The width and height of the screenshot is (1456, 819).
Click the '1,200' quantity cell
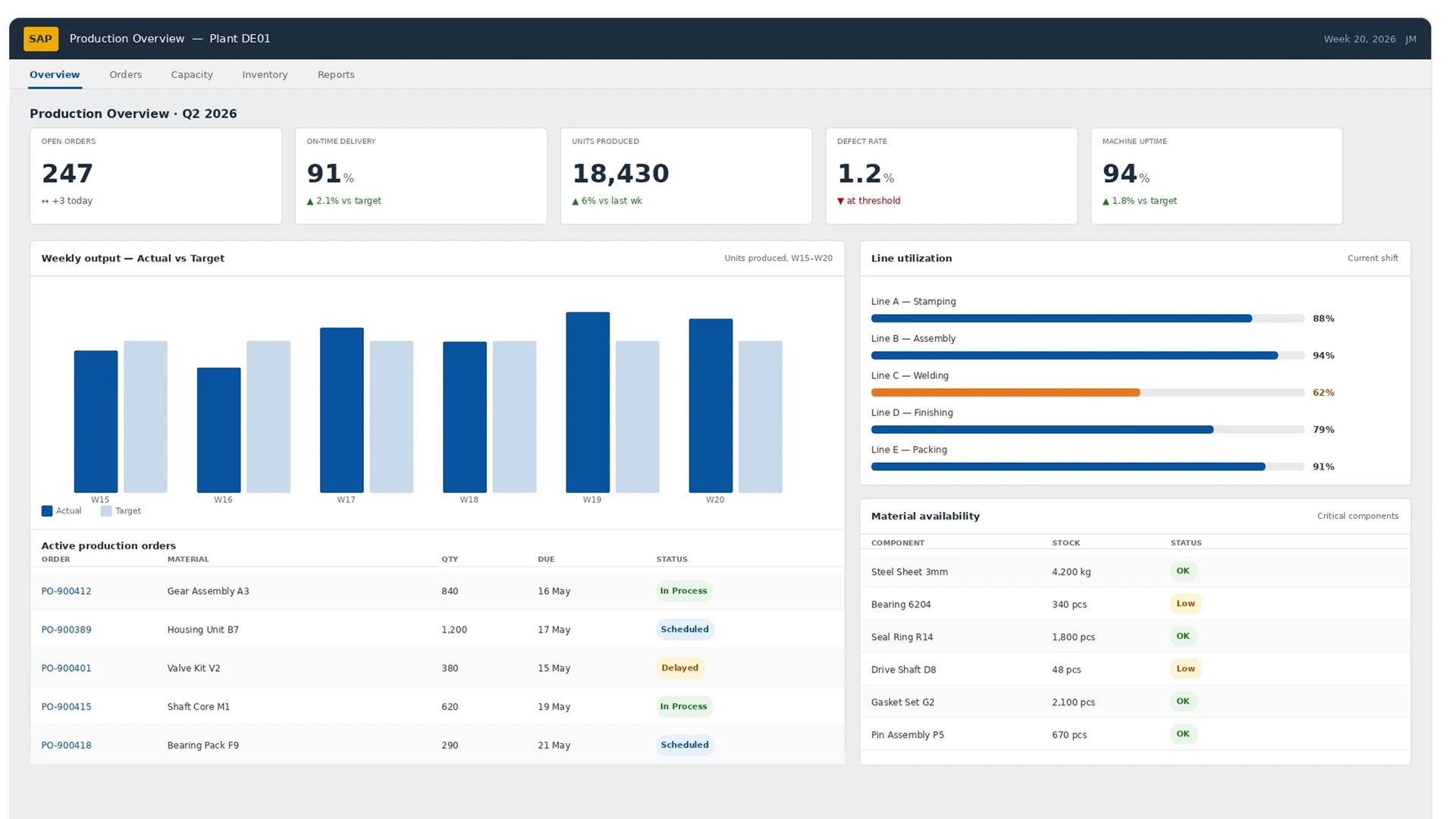click(454, 630)
